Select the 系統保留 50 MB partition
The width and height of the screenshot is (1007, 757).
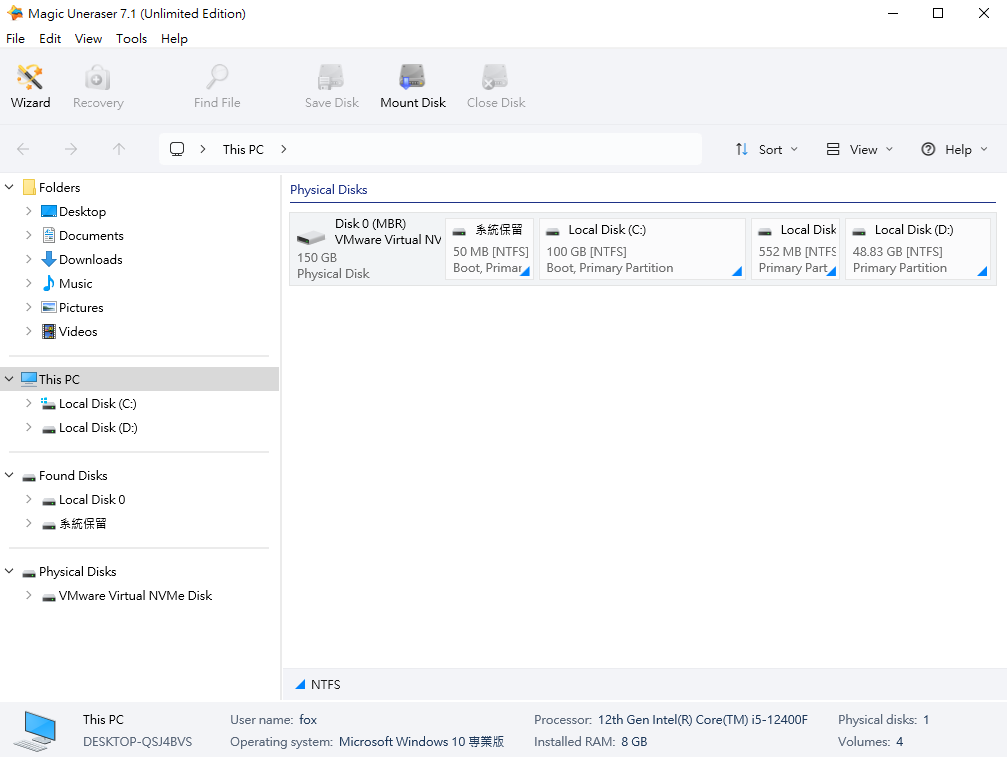[x=489, y=249]
